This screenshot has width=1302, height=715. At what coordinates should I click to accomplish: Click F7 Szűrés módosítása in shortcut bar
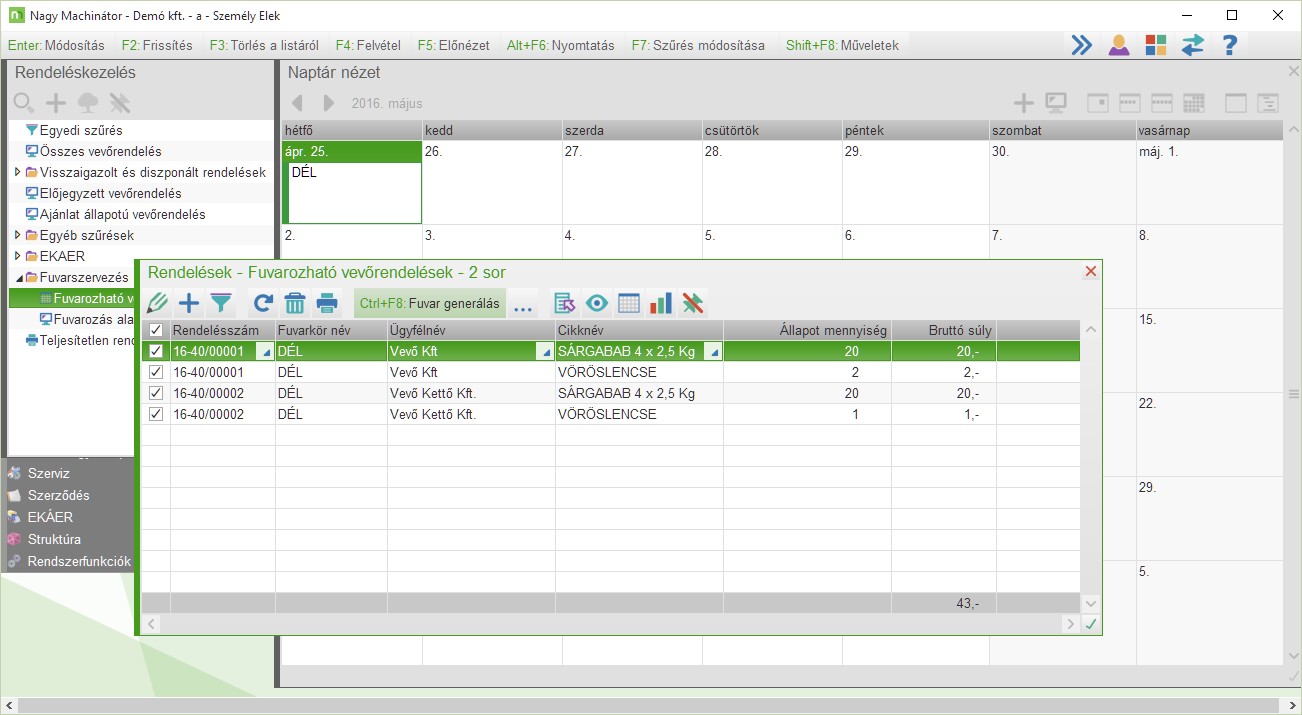click(x=698, y=45)
